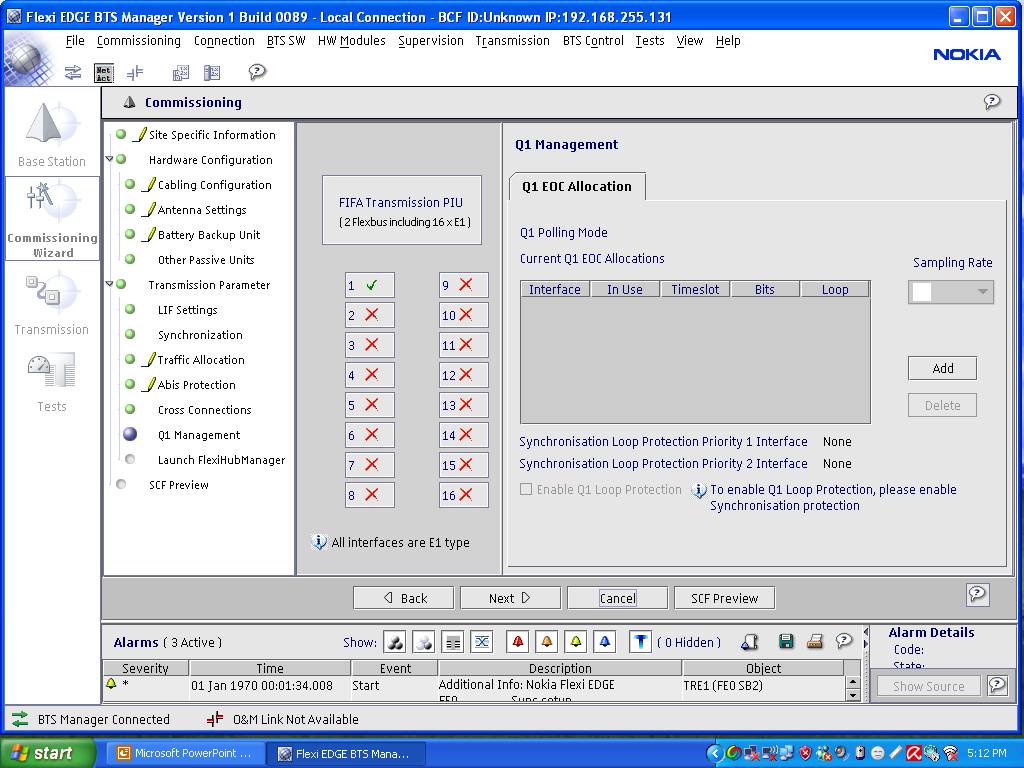Toggle the yellow bell alarm filter

(x=575, y=642)
